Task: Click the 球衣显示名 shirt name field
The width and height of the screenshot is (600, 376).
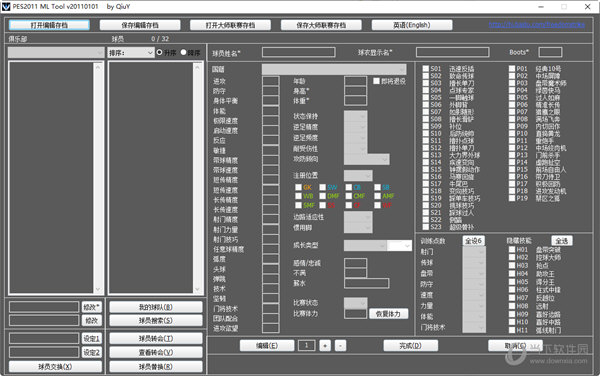Action: (x=452, y=52)
